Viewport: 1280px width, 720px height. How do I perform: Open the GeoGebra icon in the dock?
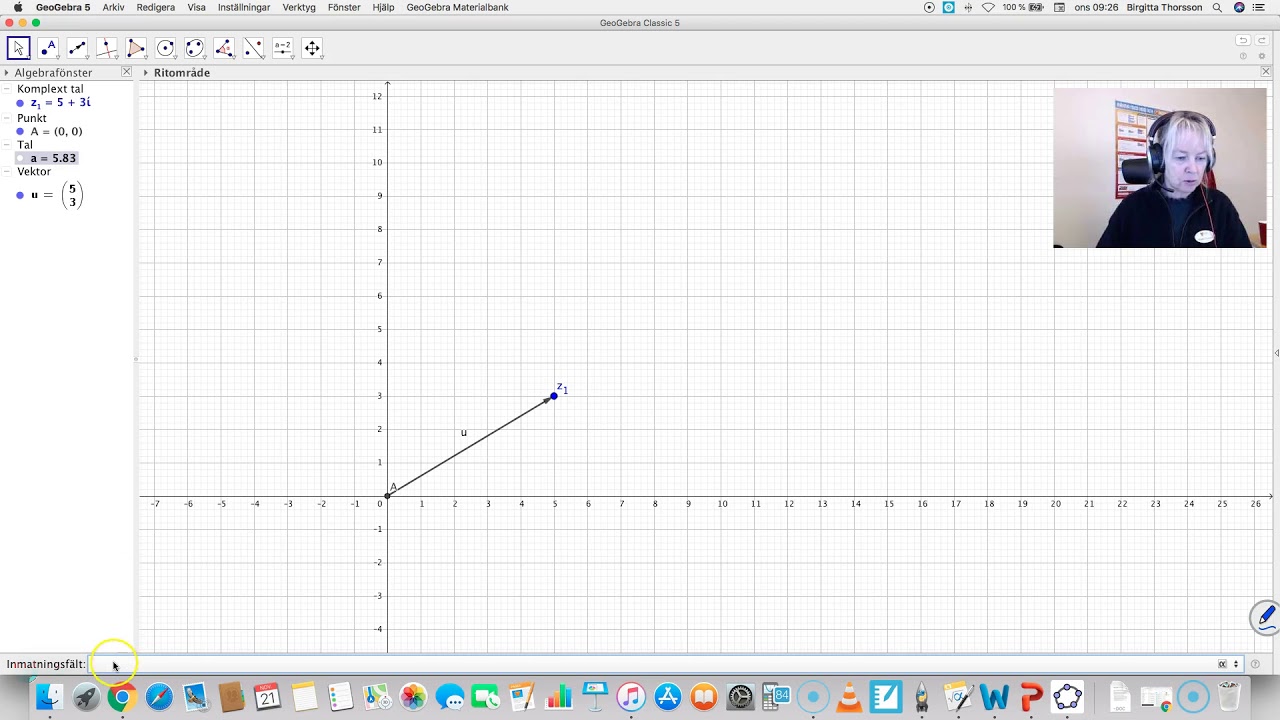click(x=1067, y=696)
